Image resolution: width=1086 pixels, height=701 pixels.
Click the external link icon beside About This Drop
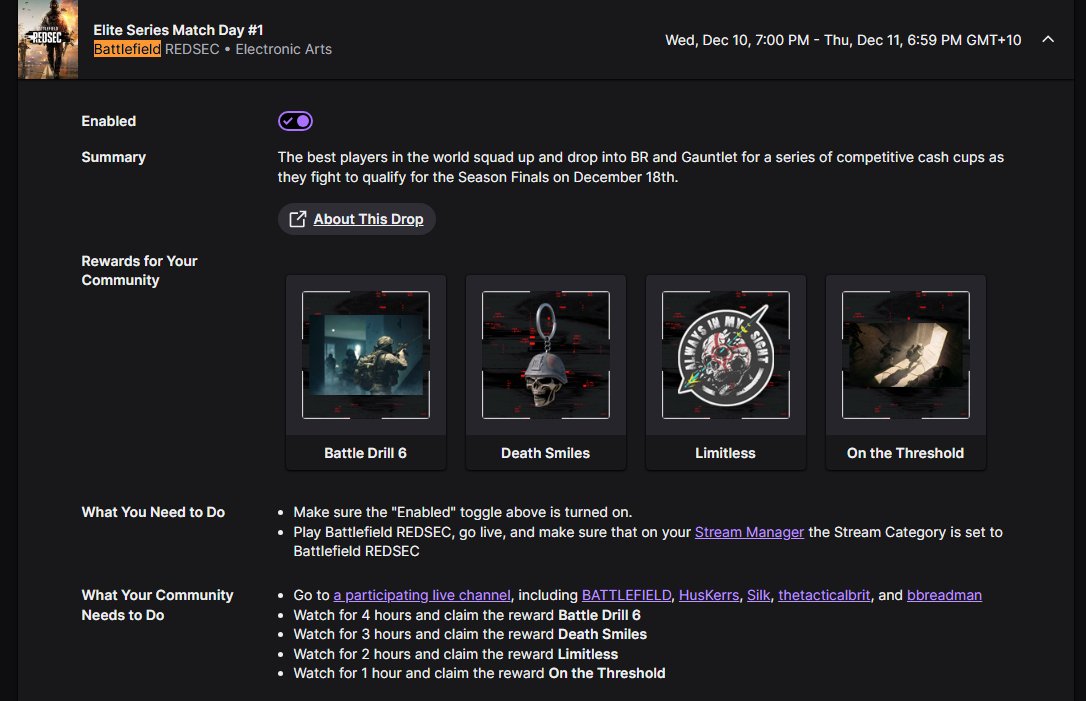pyautogui.click(x=297, y=219)
